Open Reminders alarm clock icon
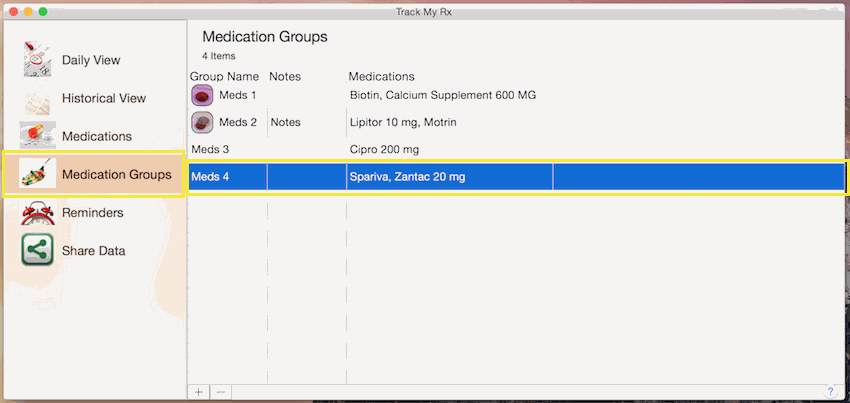850x403 pixels. (37, 213)
